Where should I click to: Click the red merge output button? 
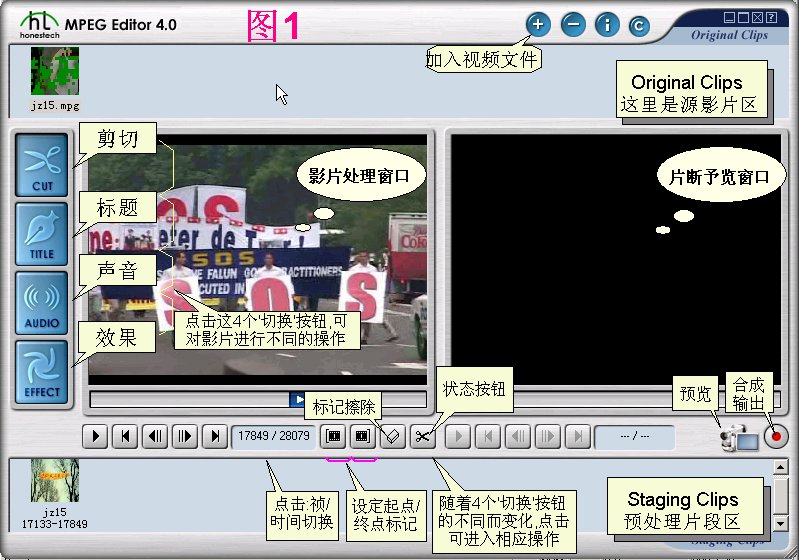tap(776, 437)
